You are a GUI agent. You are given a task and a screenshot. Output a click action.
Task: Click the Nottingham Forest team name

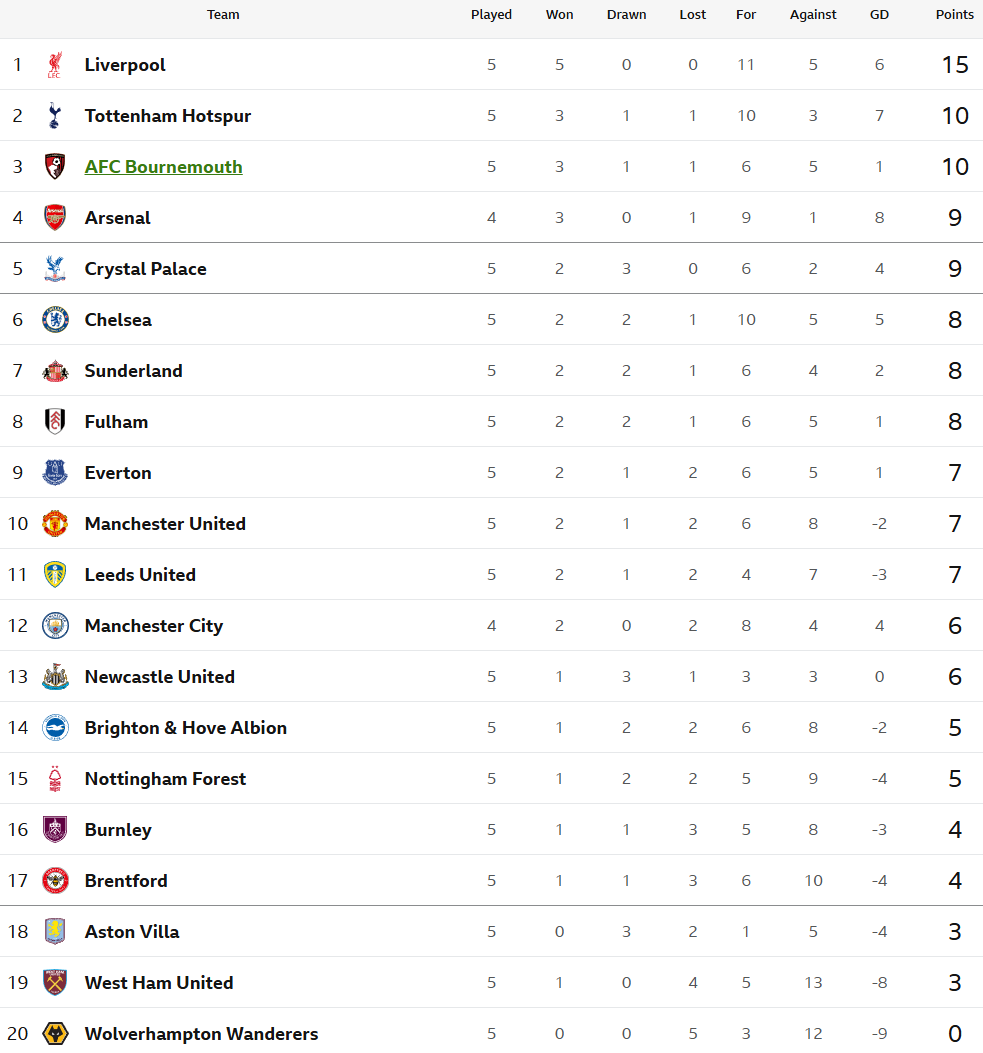(165, 779)
